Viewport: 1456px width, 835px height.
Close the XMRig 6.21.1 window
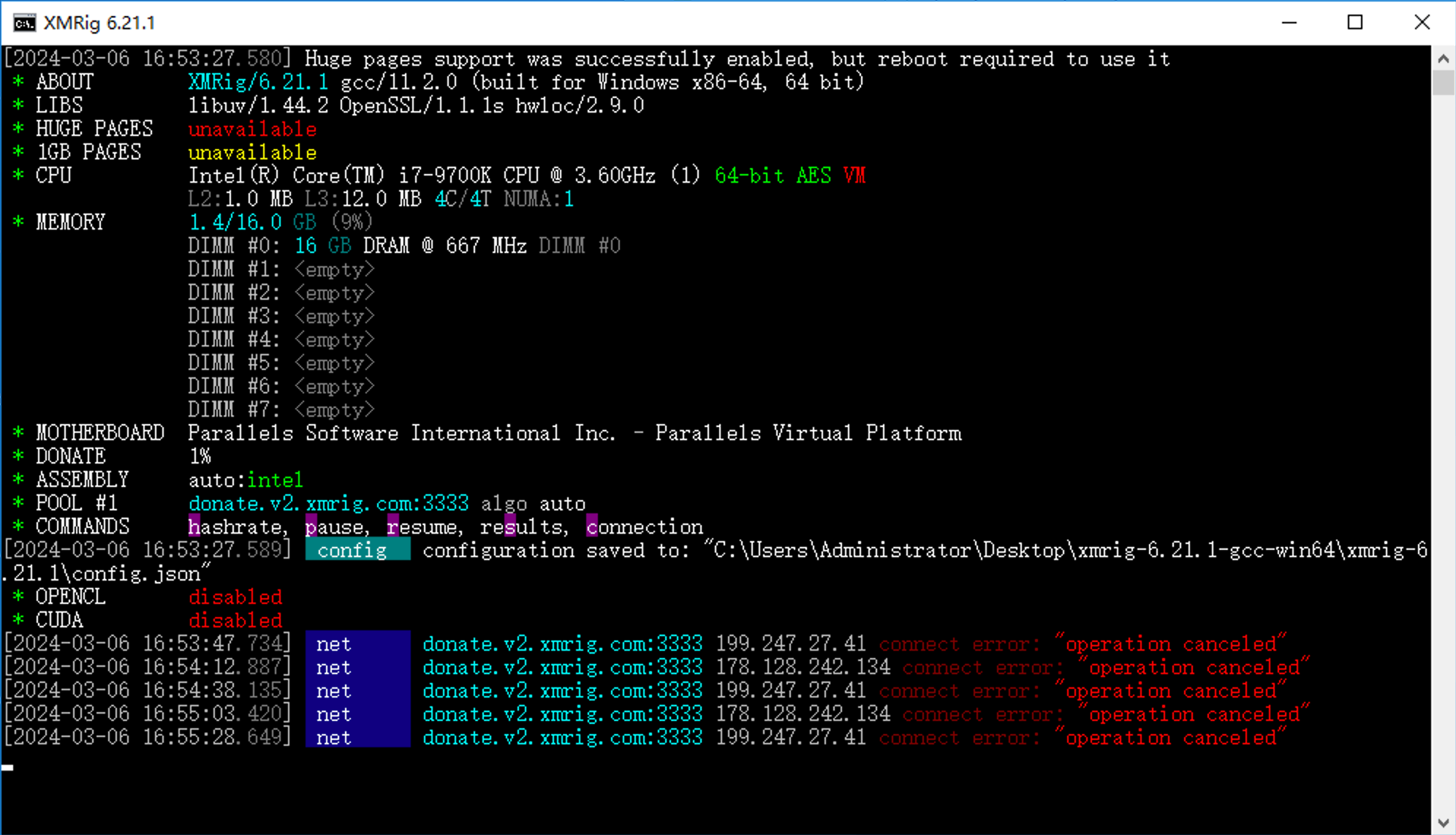[x=1422, y=23]
